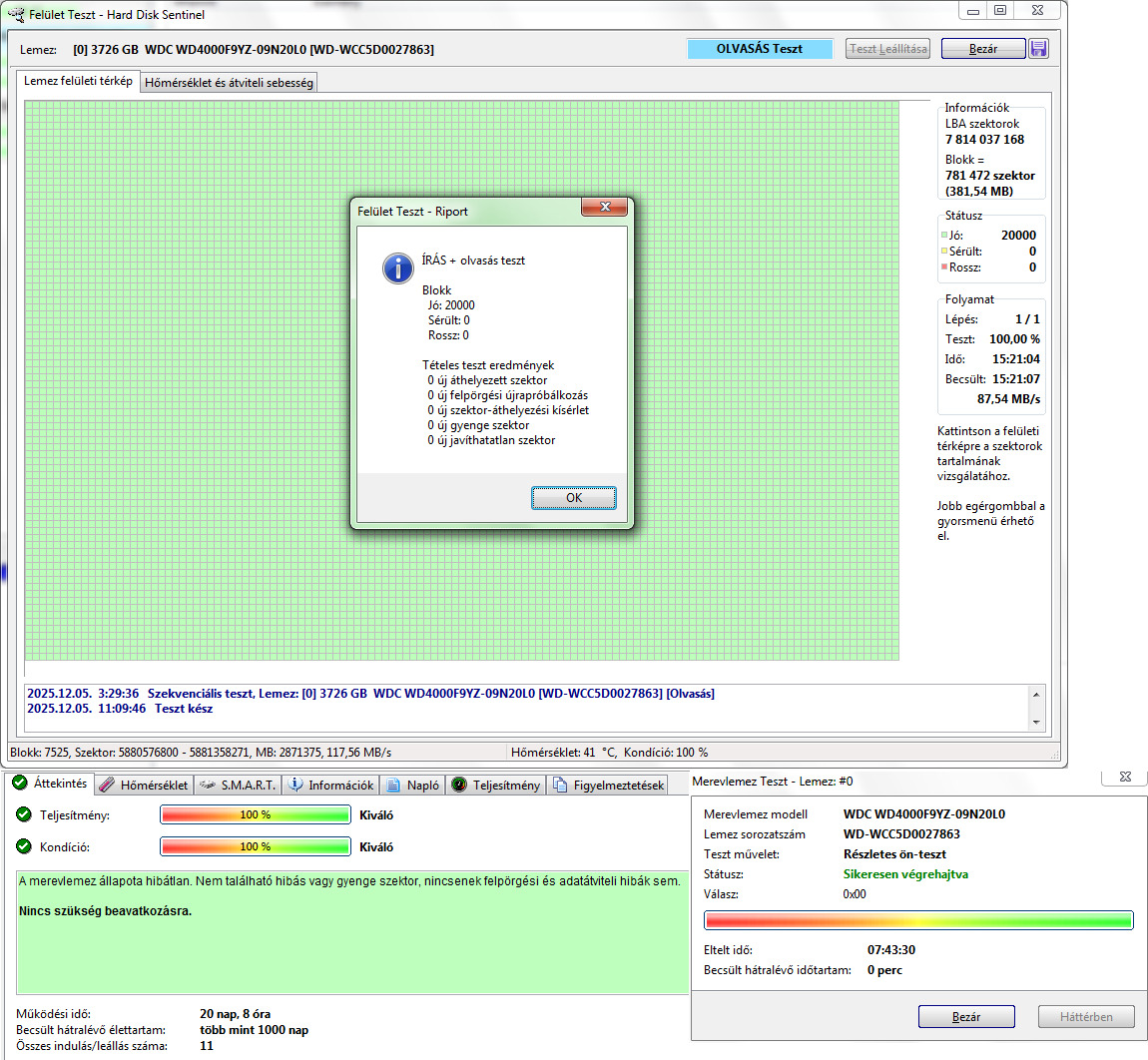This screenshot has width=1148, height=1060.
Task: Click the OLVASÁS Teszt label
Action: 760,48
